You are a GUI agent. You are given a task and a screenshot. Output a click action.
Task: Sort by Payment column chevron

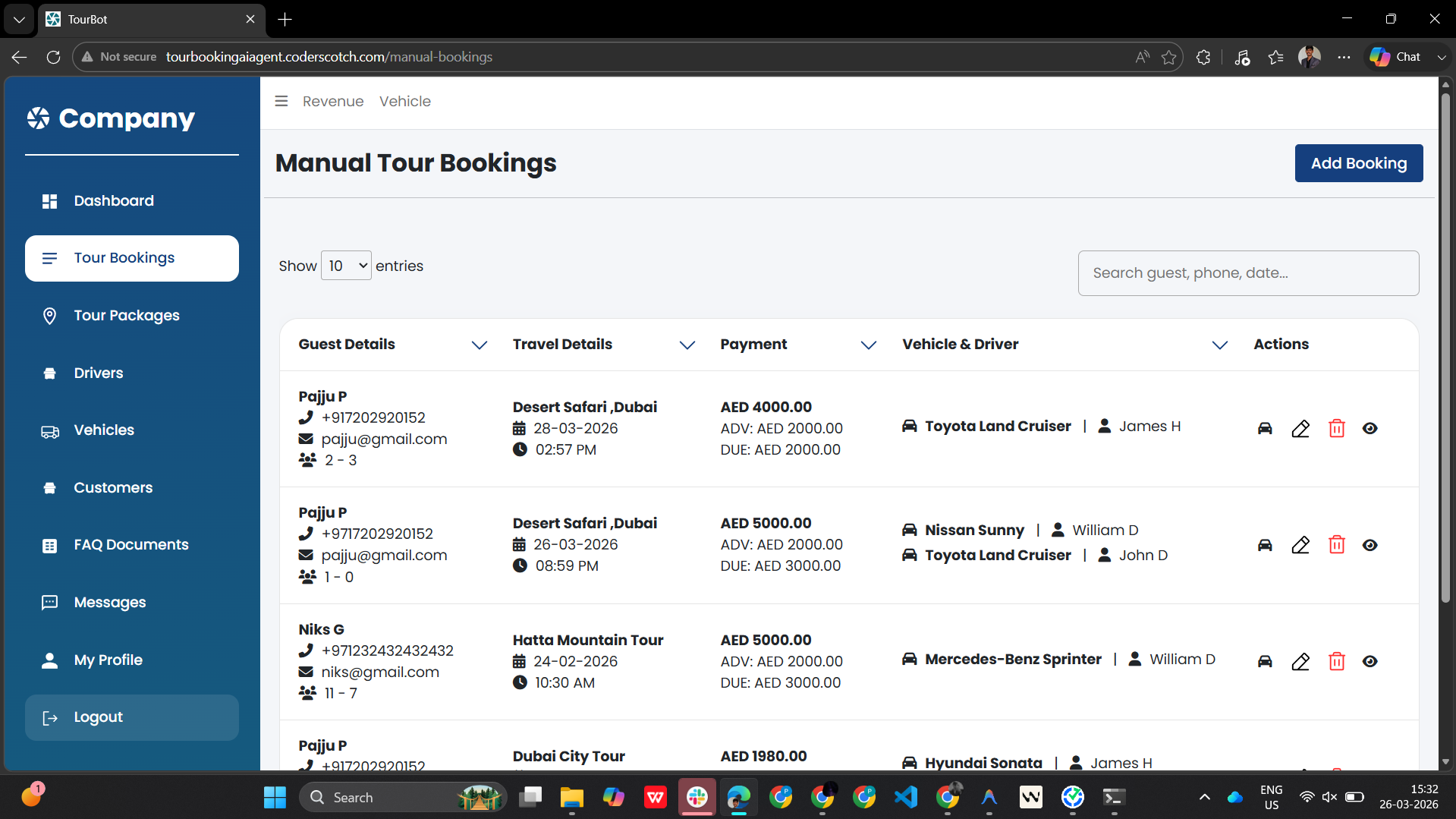click(868, 345)
